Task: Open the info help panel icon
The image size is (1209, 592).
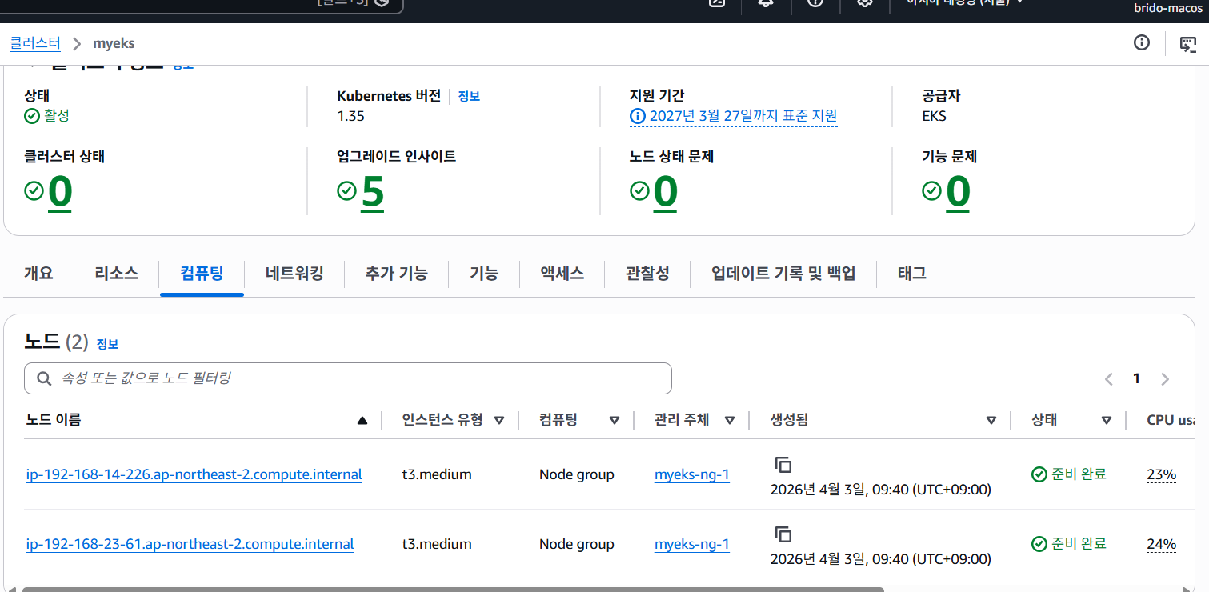Action: coord(1142,43)
